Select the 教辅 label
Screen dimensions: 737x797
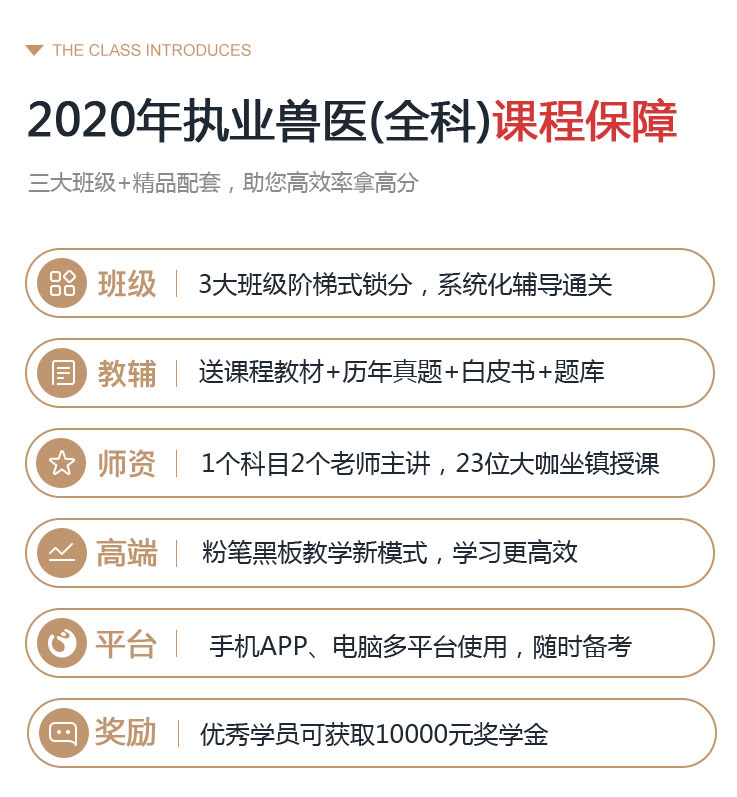click(x=127, y=374)
